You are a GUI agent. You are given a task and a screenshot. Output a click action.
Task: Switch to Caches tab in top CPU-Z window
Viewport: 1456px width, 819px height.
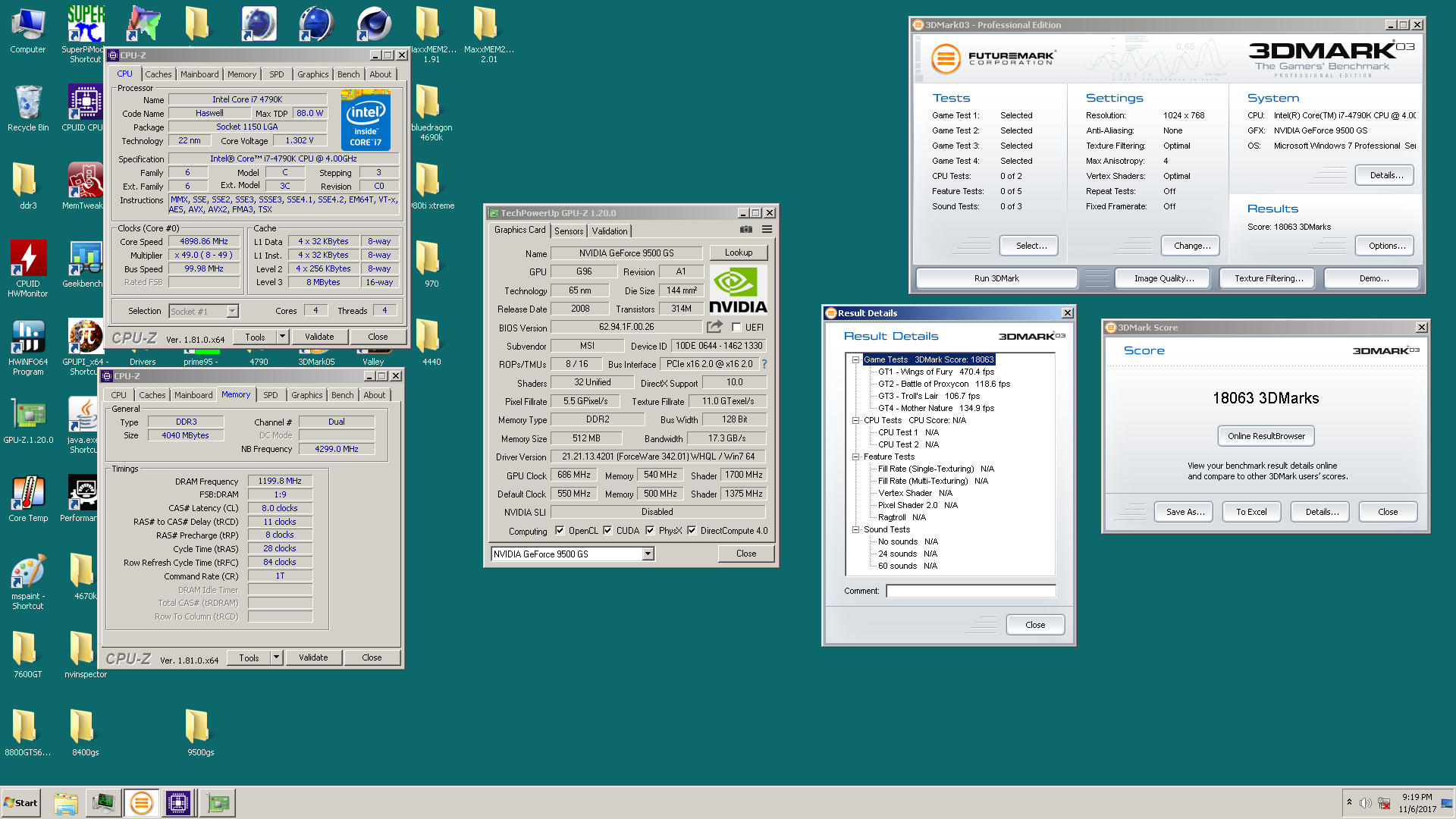click(158, 74)
